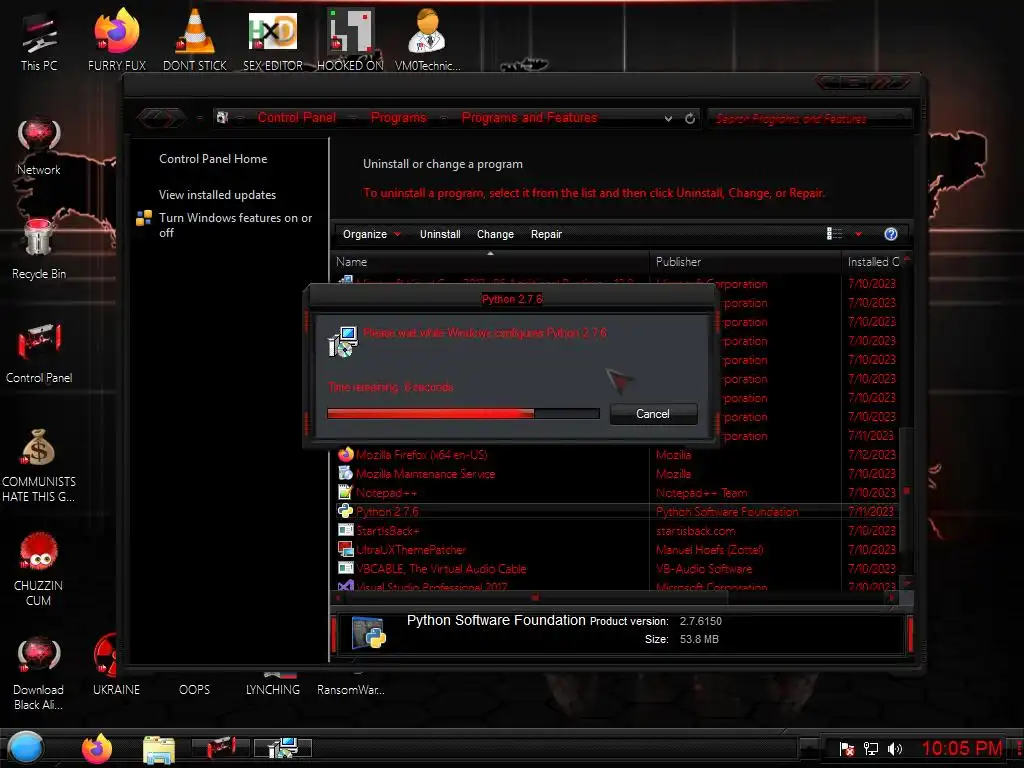The image size is (1024, 768).
Task: Open the Organize dropdown menu
Action: (372, 234)
